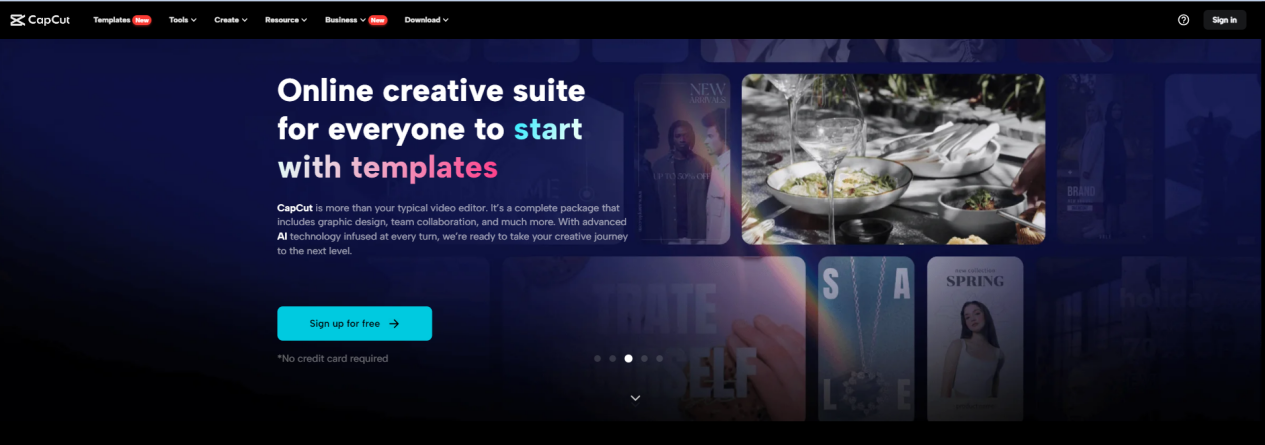This screenshot has height=445, width=1265.
Task: Open the help question mark icon
Action: [x=1184, y=20]
